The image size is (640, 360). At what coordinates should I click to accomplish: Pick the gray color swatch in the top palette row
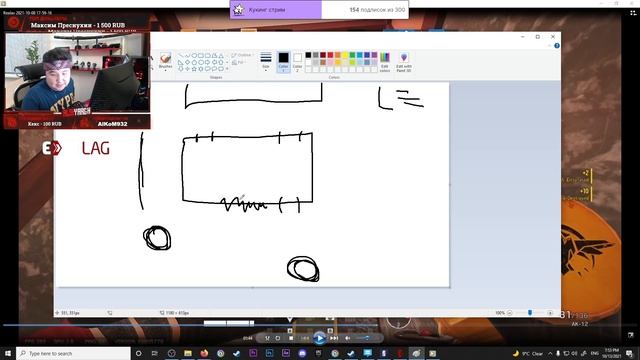(316, 55)
